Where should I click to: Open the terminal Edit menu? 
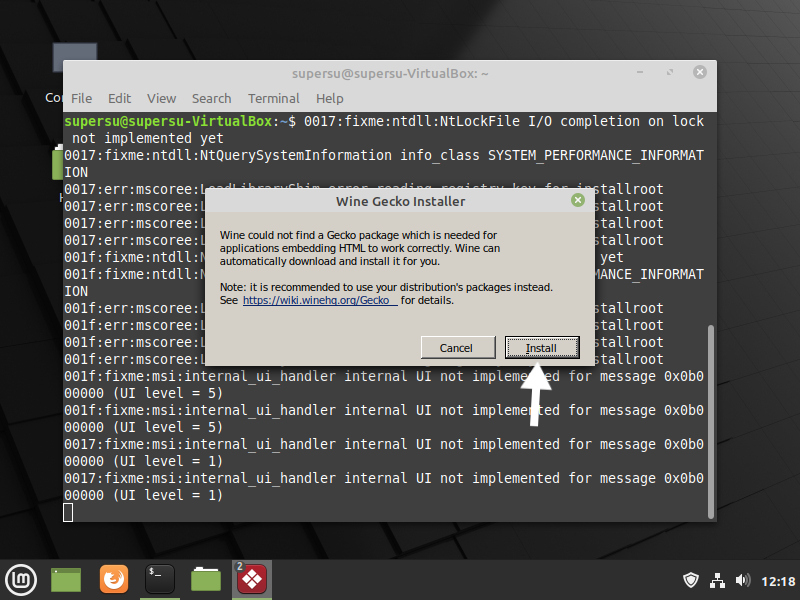[119, 98]
